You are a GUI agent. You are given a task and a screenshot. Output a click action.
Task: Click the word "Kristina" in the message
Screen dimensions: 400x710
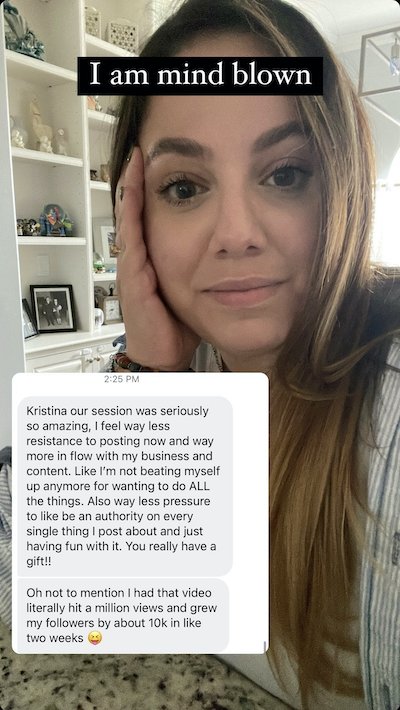coord(45,411)
